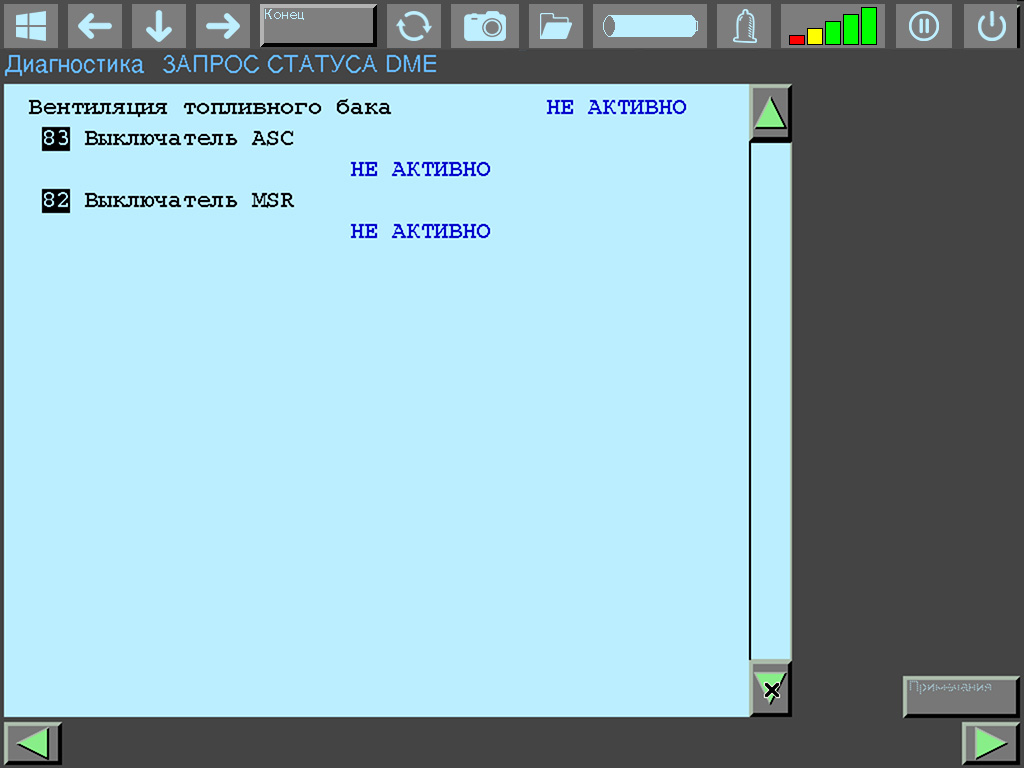This screenshot has width=1024, height=768.
Task: Click the right arrow navigation icon
Action: pyautogui.click(x=222, y=26)
